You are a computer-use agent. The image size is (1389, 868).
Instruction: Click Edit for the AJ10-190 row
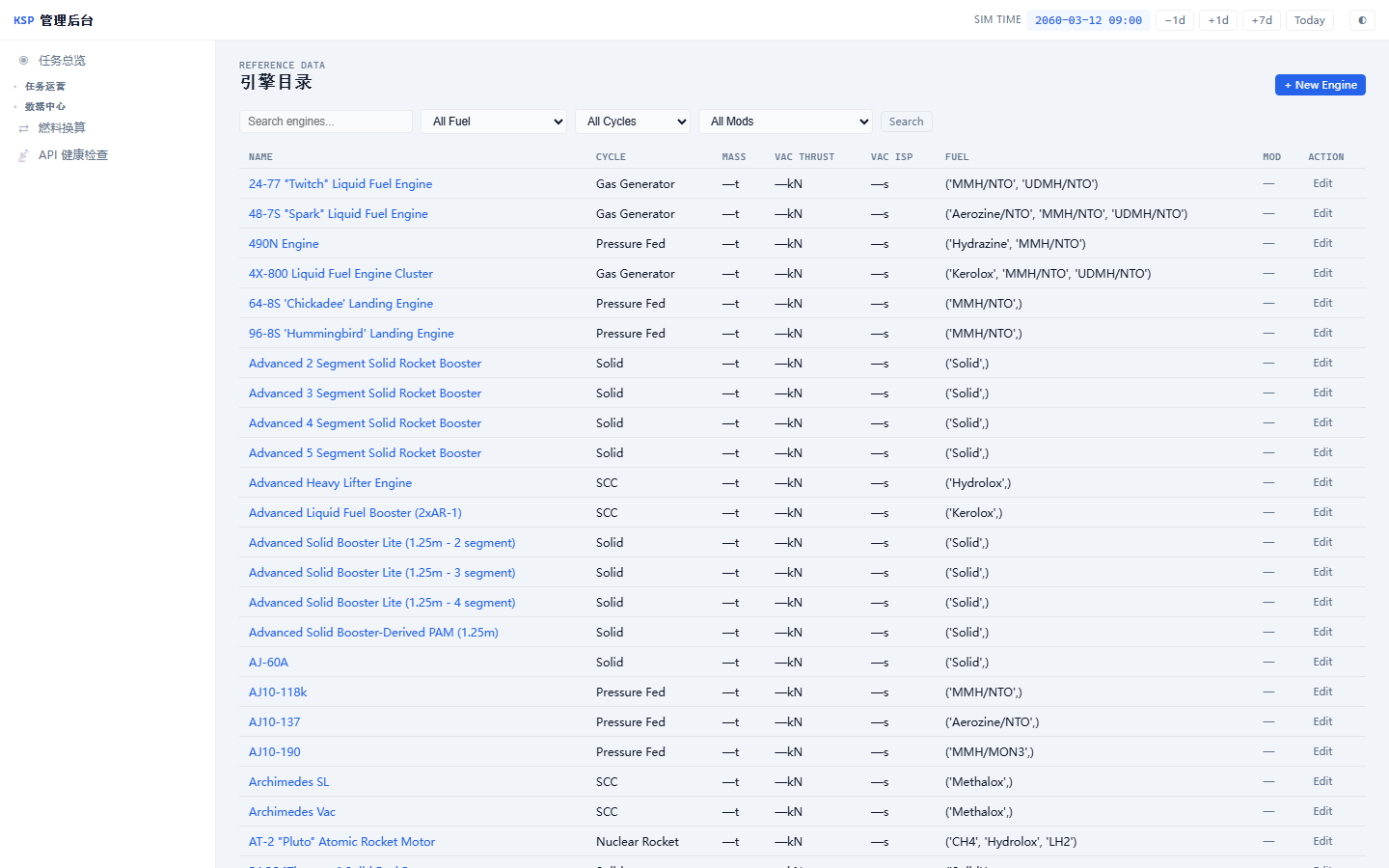(x=1322, y=751)
